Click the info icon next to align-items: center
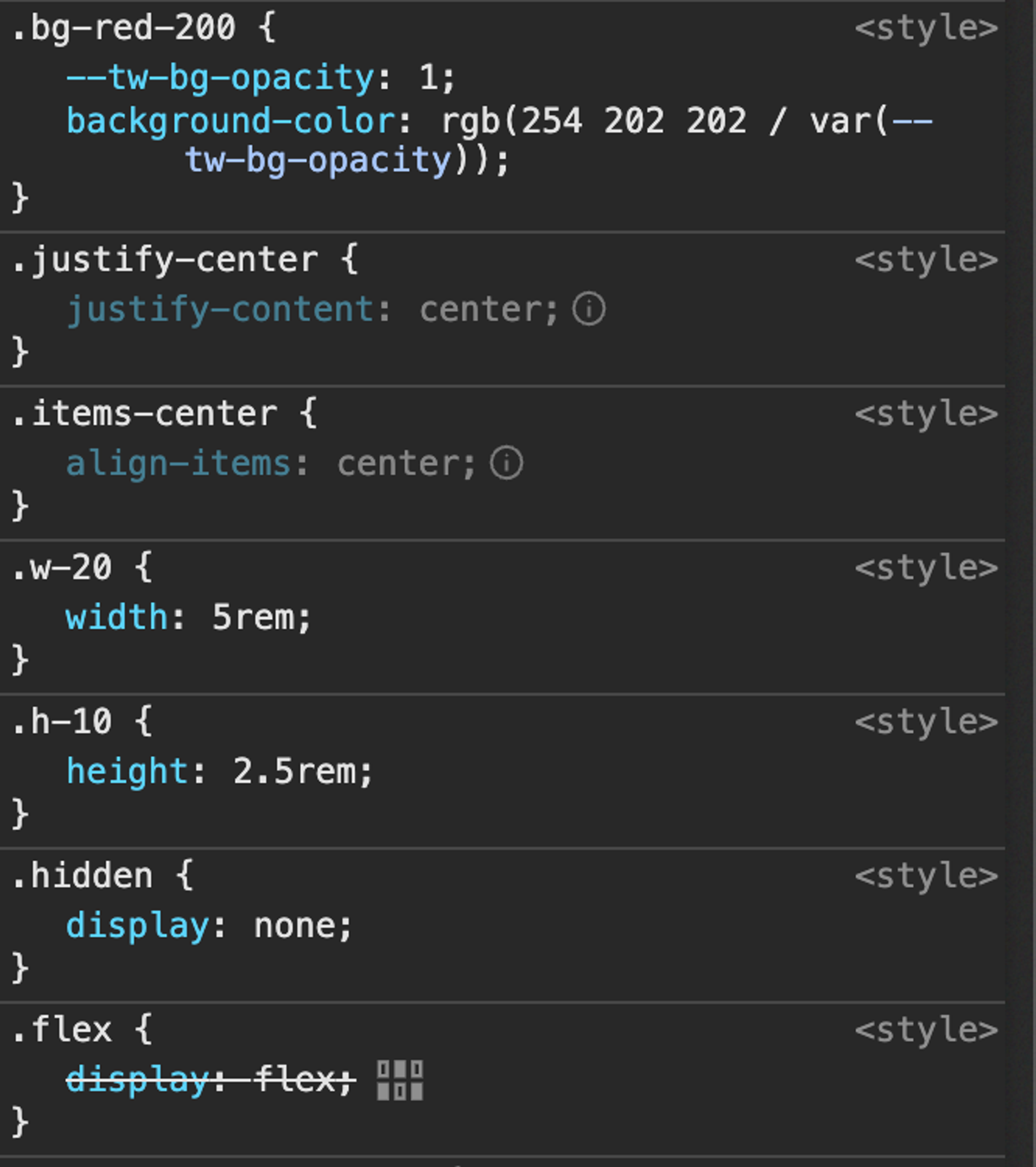The image size is (1036, 1167). [506, 462]
